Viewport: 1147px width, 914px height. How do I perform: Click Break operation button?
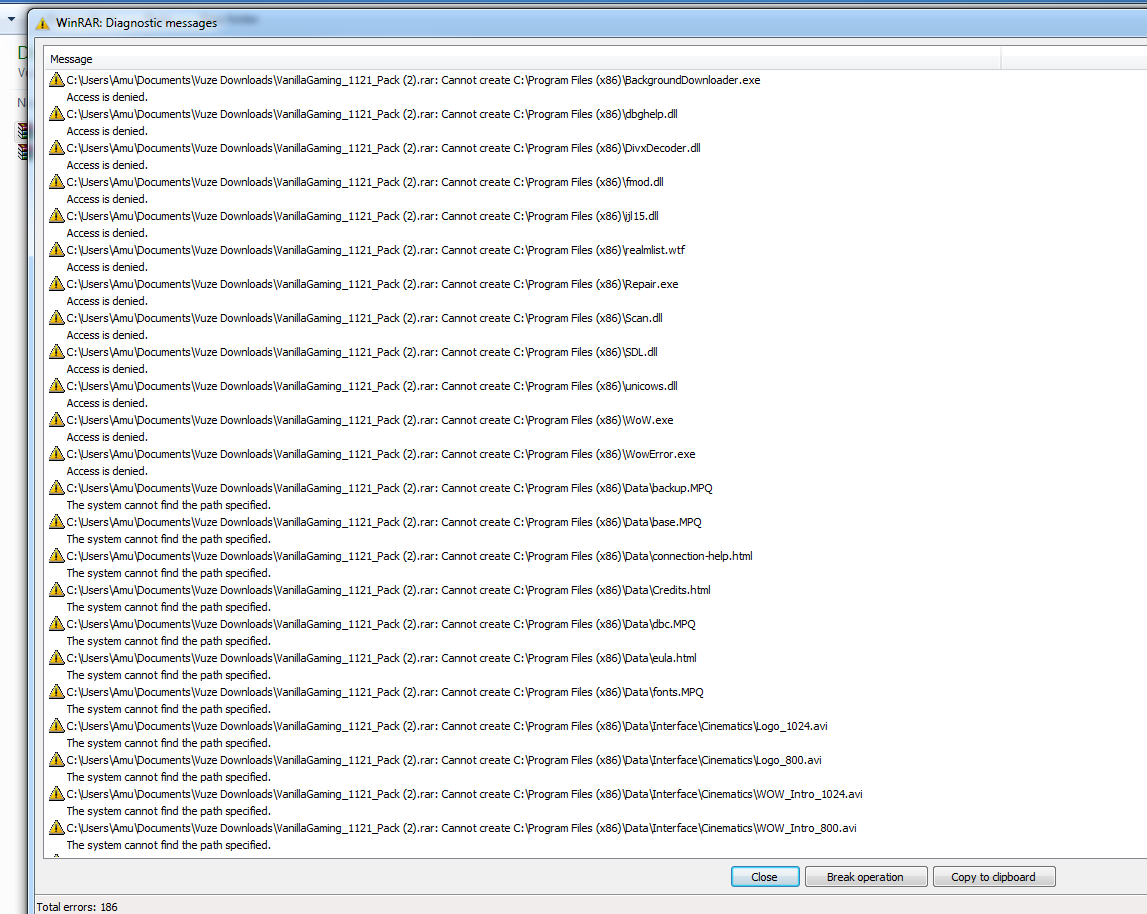coord(865,877)
